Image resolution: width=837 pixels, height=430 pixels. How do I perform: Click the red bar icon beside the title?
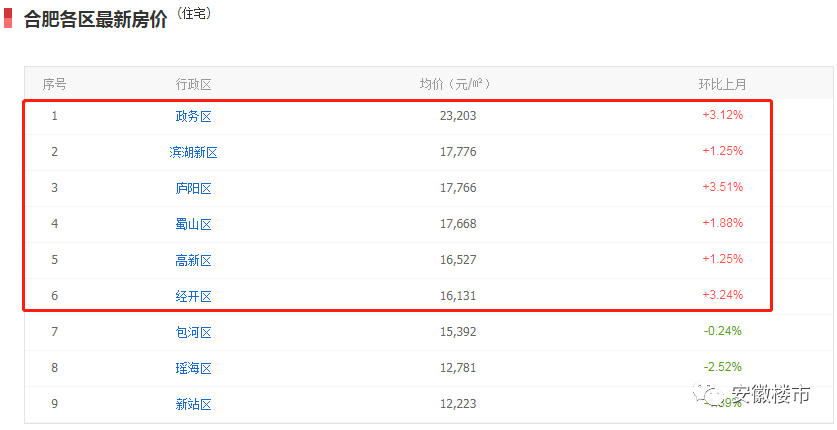[x=7, y=17]
